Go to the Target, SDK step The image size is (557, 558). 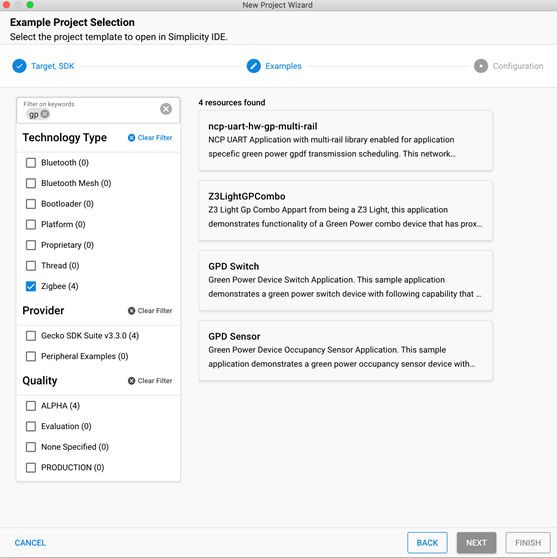click(x=53, y=66)
